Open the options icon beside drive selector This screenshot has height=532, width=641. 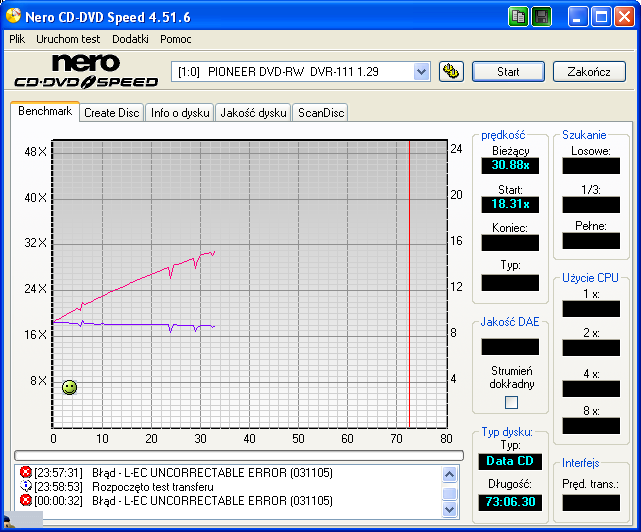coord(451,72)
